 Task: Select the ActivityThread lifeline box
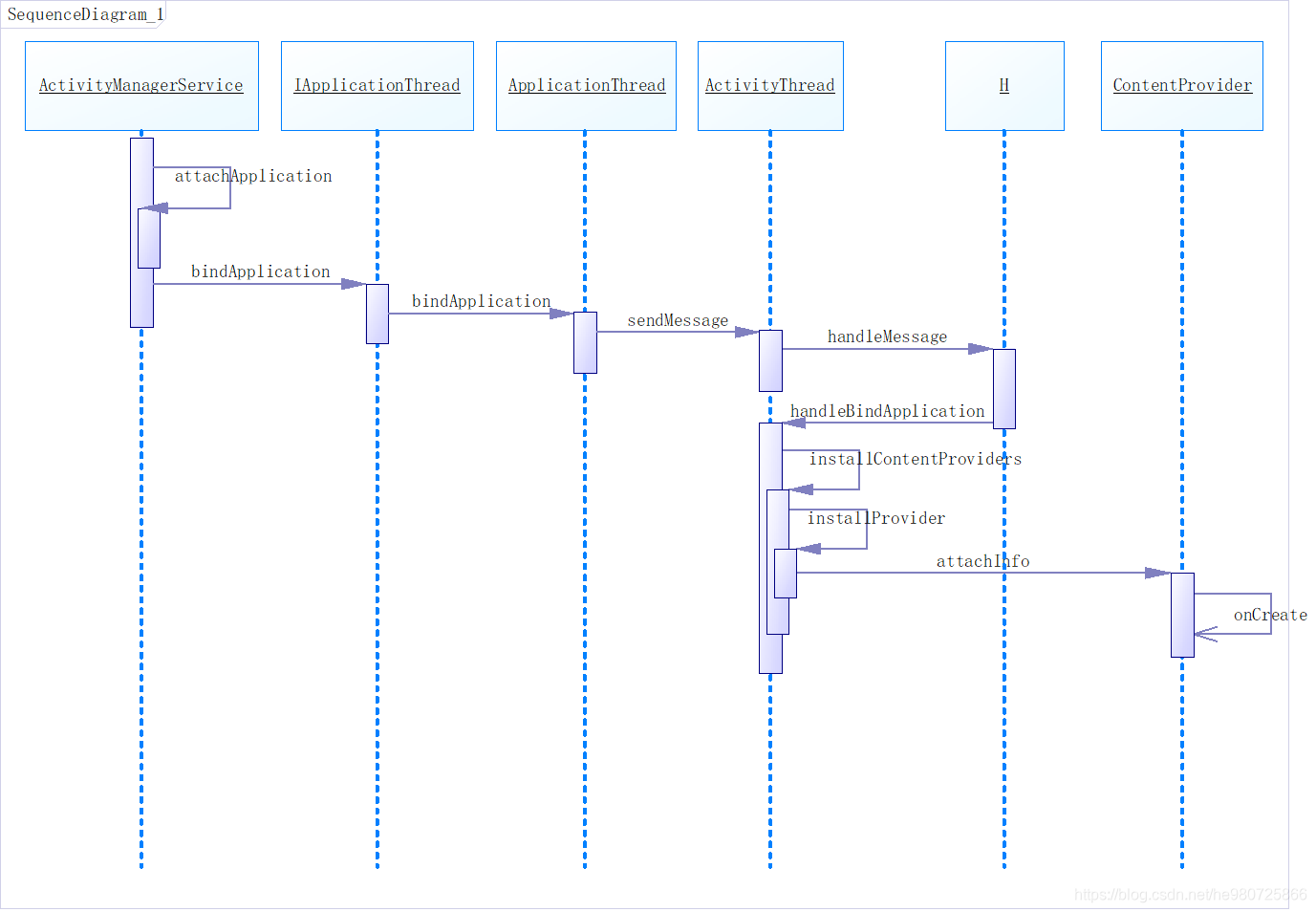[770, 86]
